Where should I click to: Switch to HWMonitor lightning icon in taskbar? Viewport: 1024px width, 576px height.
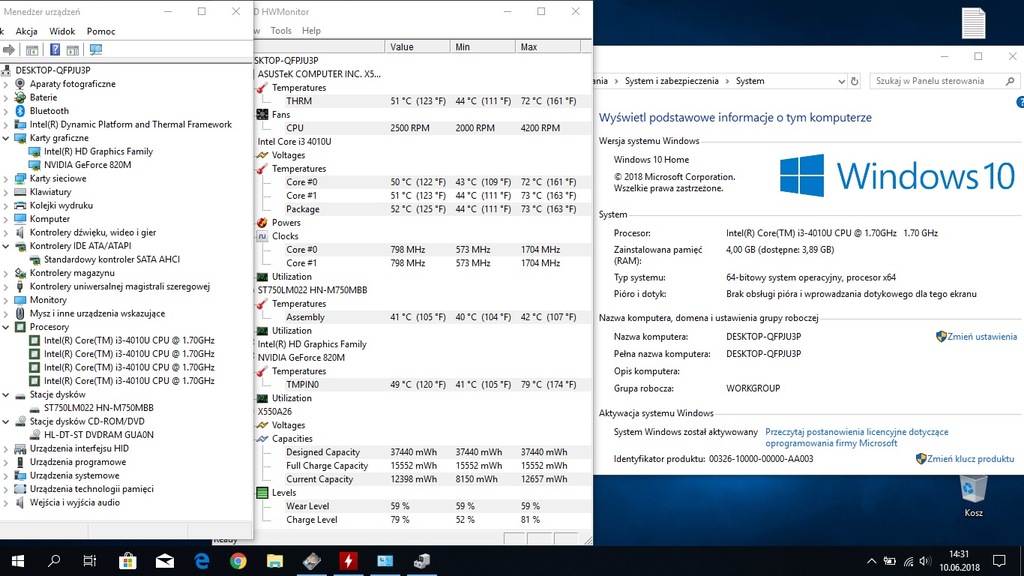click(348, 561)
